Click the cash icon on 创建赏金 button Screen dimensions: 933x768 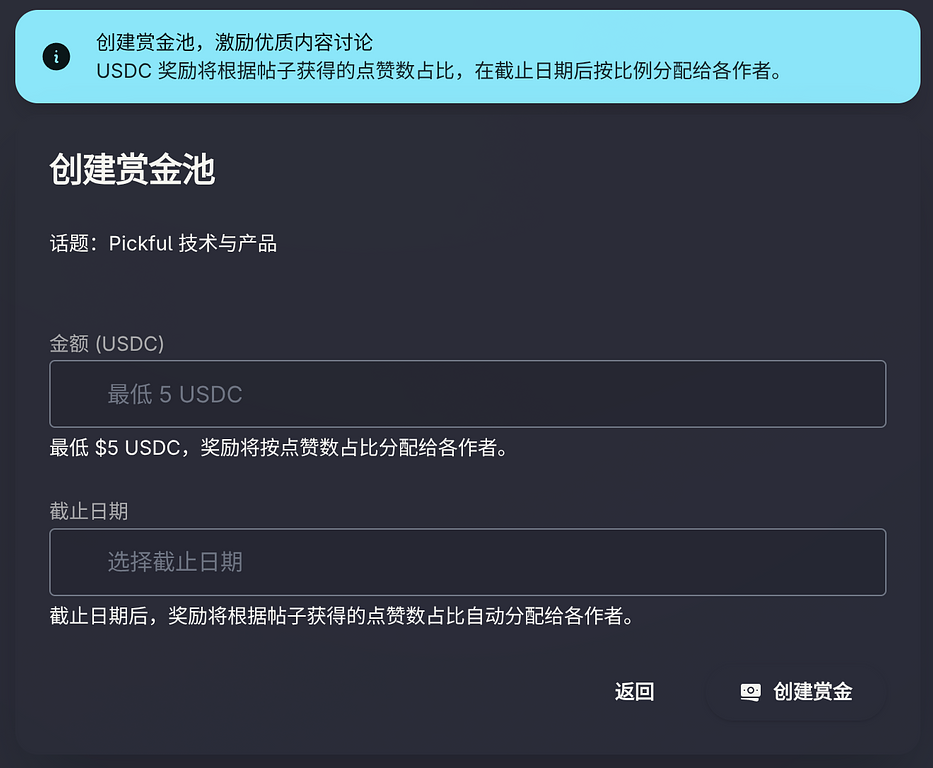(x=750, y=691)
